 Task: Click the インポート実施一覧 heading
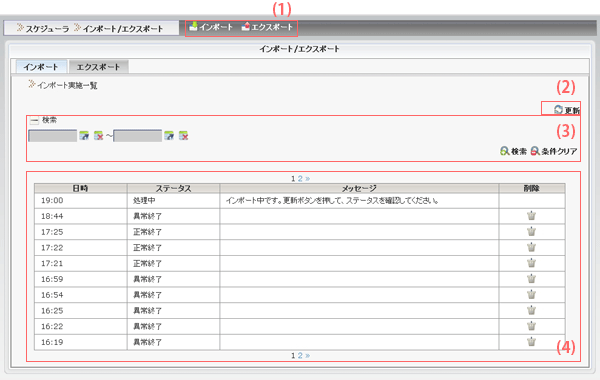click(x=67, y=85)
